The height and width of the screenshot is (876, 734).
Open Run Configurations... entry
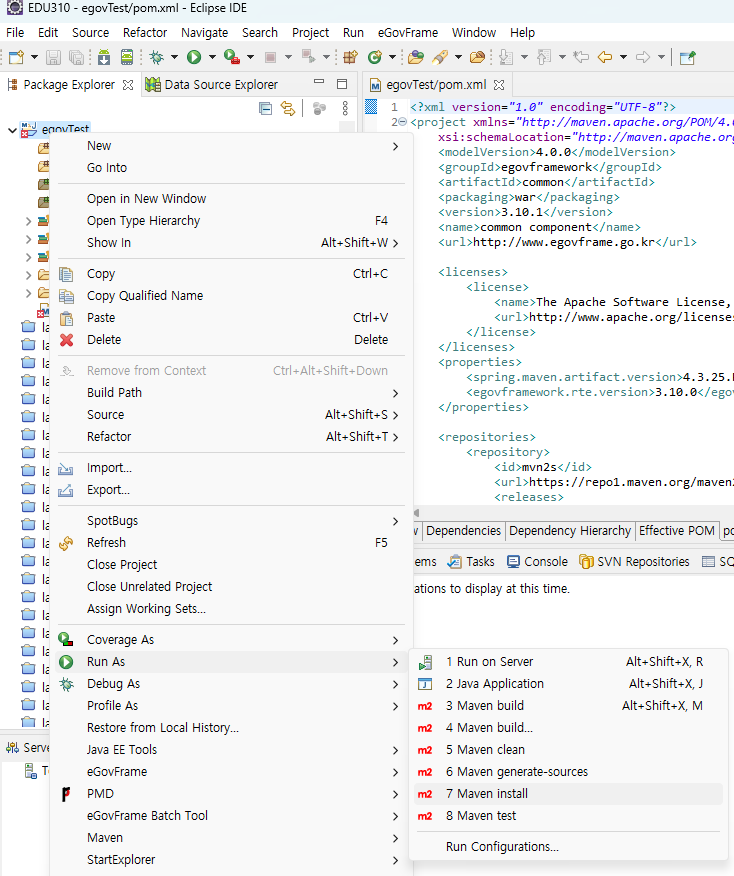(568, 847)
